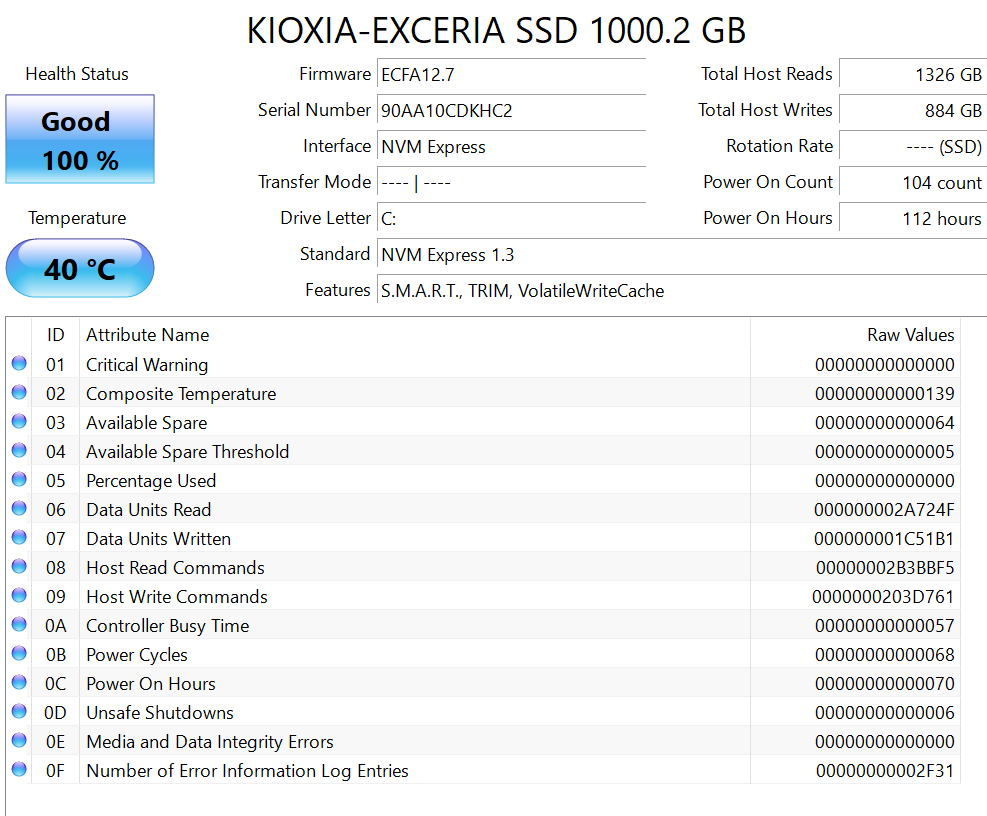987x816 pixels.
Task: Click the status orb for Number of Error Information Log Entries
Action: 20,769
